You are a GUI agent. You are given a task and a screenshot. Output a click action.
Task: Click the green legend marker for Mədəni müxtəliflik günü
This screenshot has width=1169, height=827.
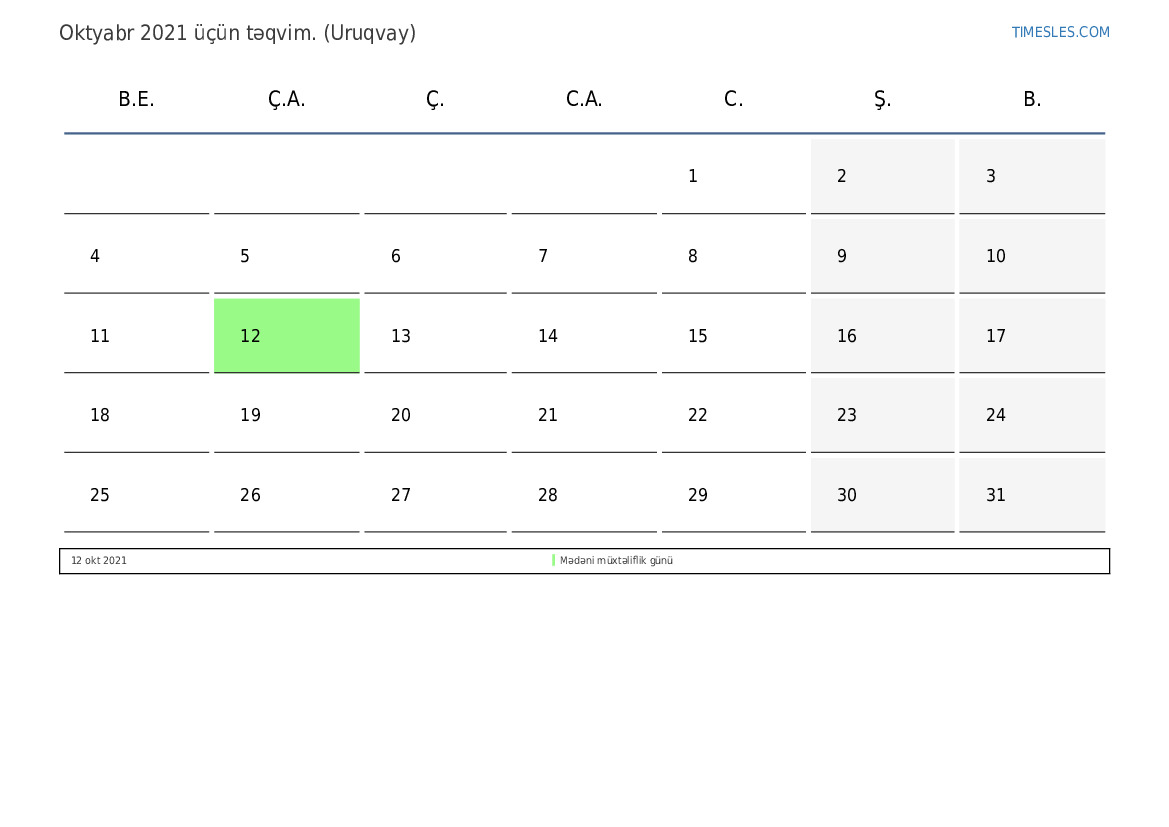[x=553, y=560]
